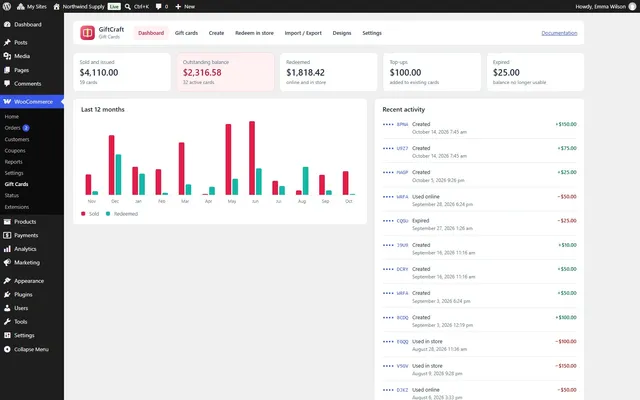This screenshot has height=400, width=640.
Task: Click the Orders count badge
Action: (26, 128)
